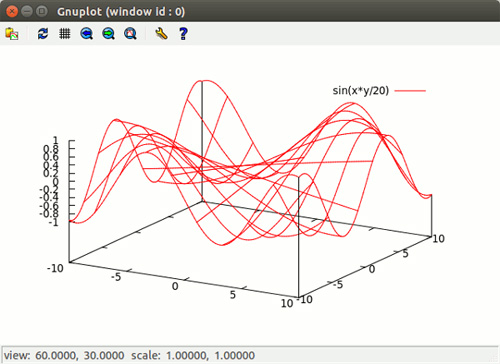Toggle the grid icon in toolbar
The image size is (500, 364).
(x=65, y=34)
